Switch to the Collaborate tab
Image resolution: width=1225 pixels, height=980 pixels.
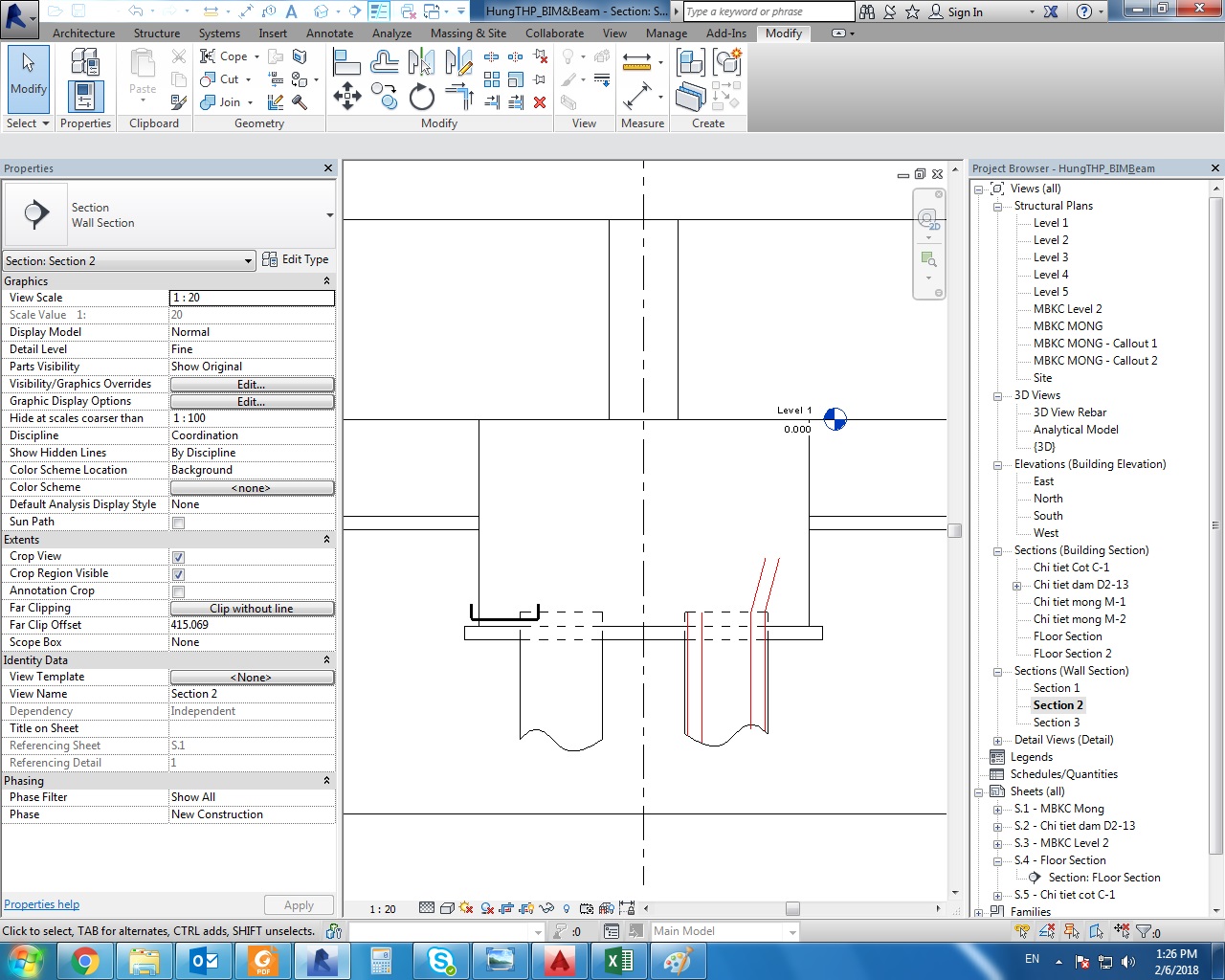tap(554, 33)
